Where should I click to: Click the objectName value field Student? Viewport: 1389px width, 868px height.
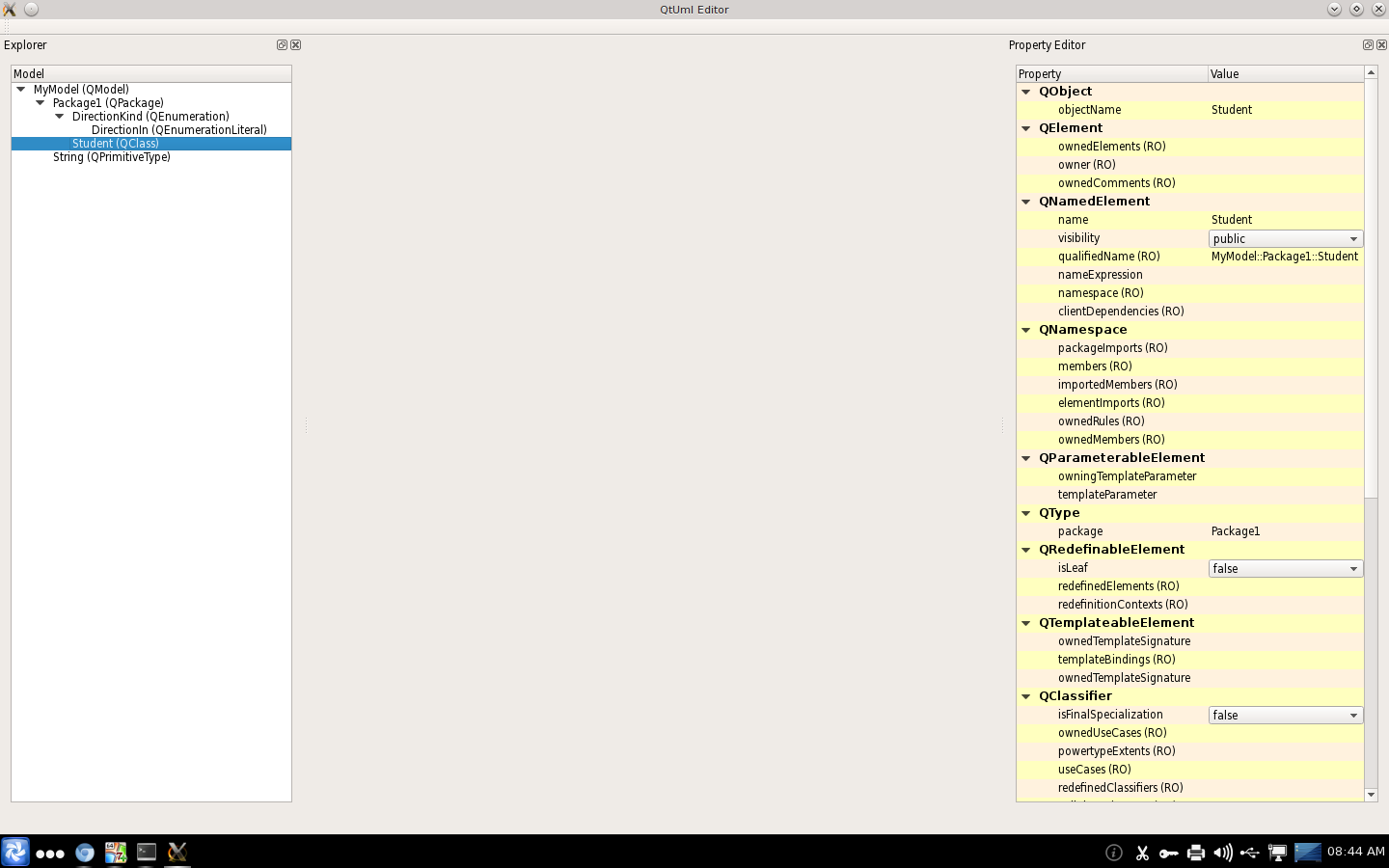coord(1283,110)
